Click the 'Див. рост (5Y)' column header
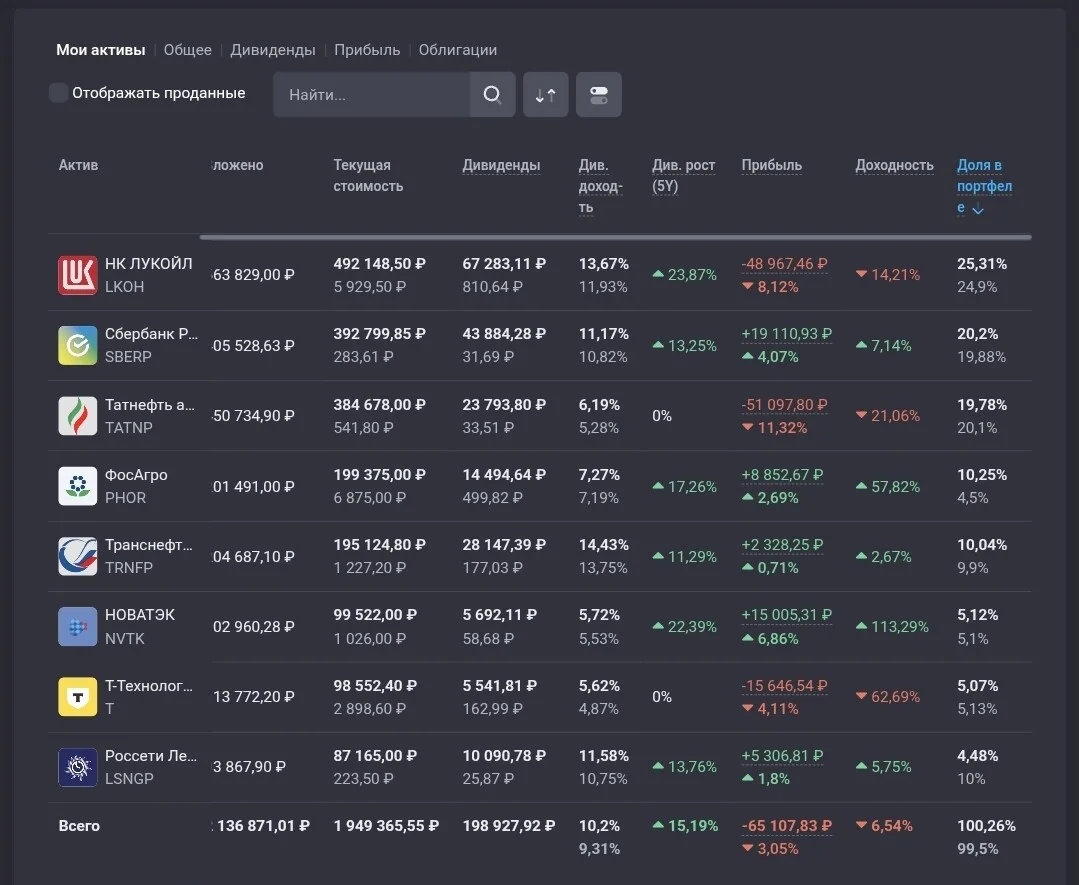 click(x=683, y=175)
